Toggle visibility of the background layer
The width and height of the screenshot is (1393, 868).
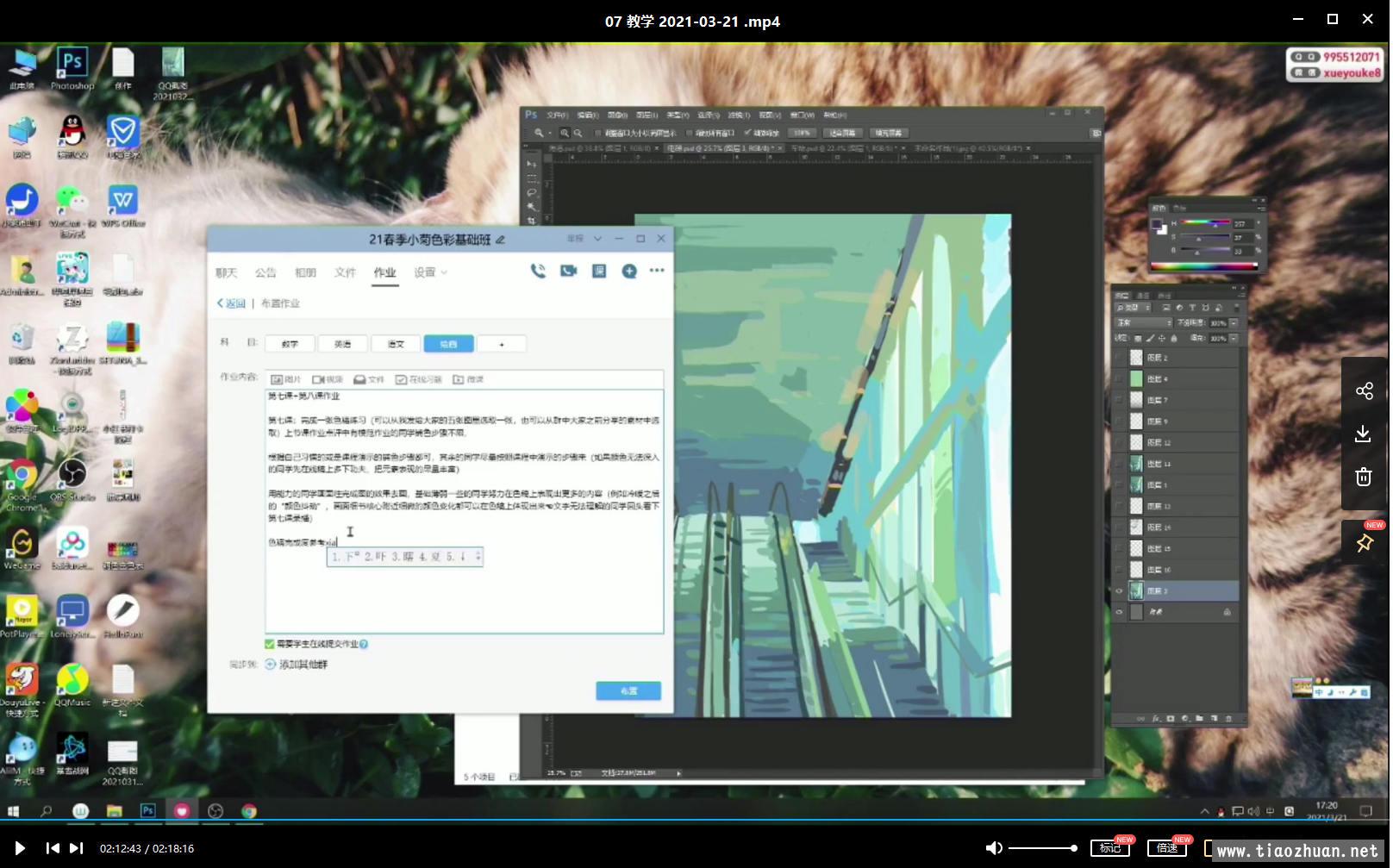[1120, 612]
